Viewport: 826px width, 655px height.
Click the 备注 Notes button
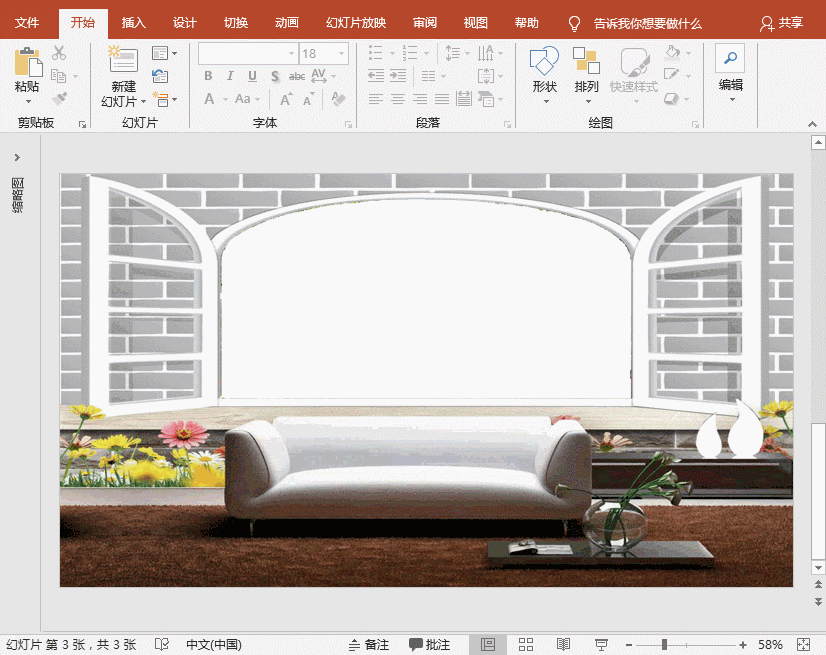tap(369, 644)
